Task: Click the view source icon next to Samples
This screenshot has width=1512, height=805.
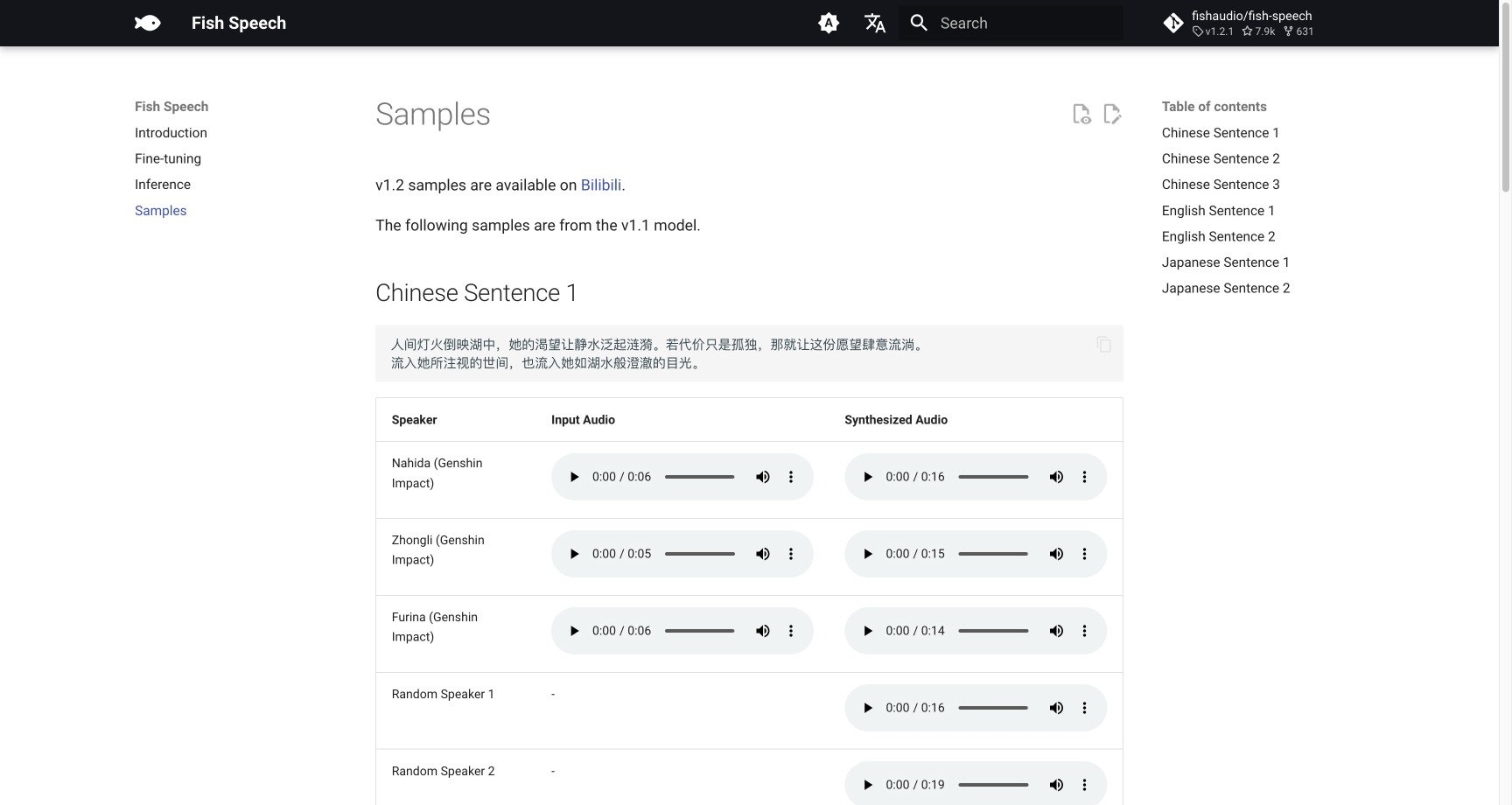Action: coord(1081,114)
